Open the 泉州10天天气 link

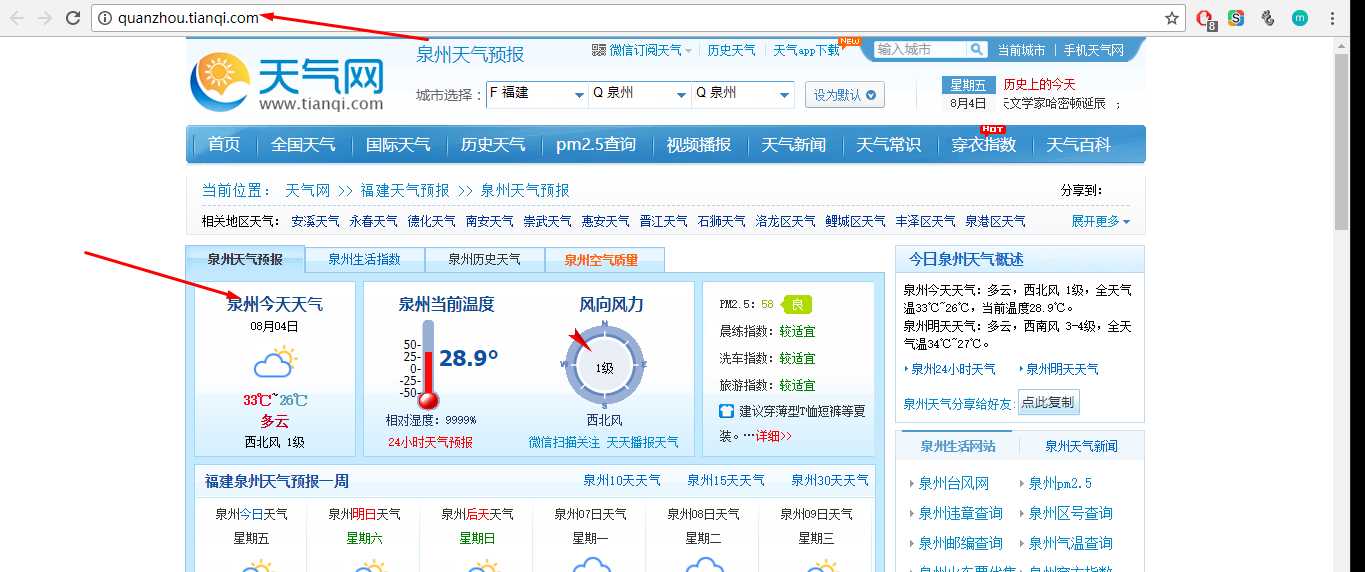click(x=622, y=480)
